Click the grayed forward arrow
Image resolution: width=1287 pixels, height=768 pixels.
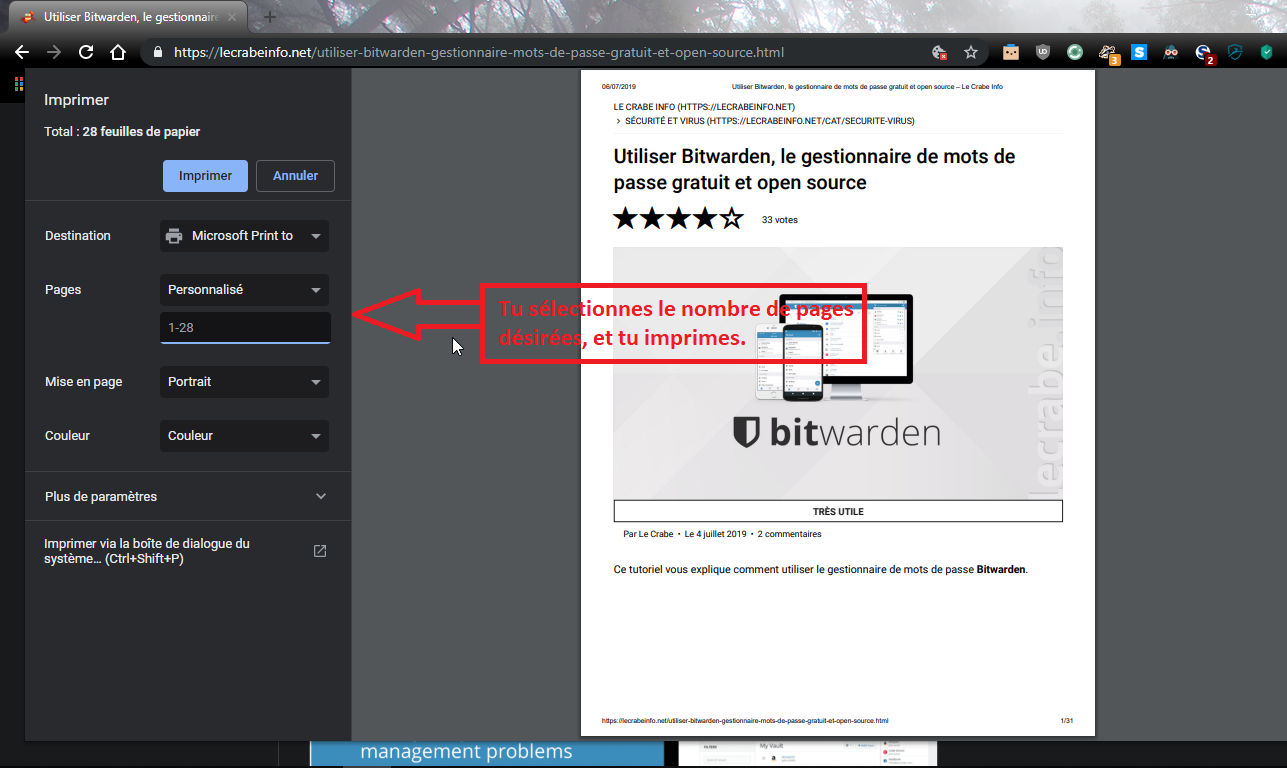coord(54,52)
